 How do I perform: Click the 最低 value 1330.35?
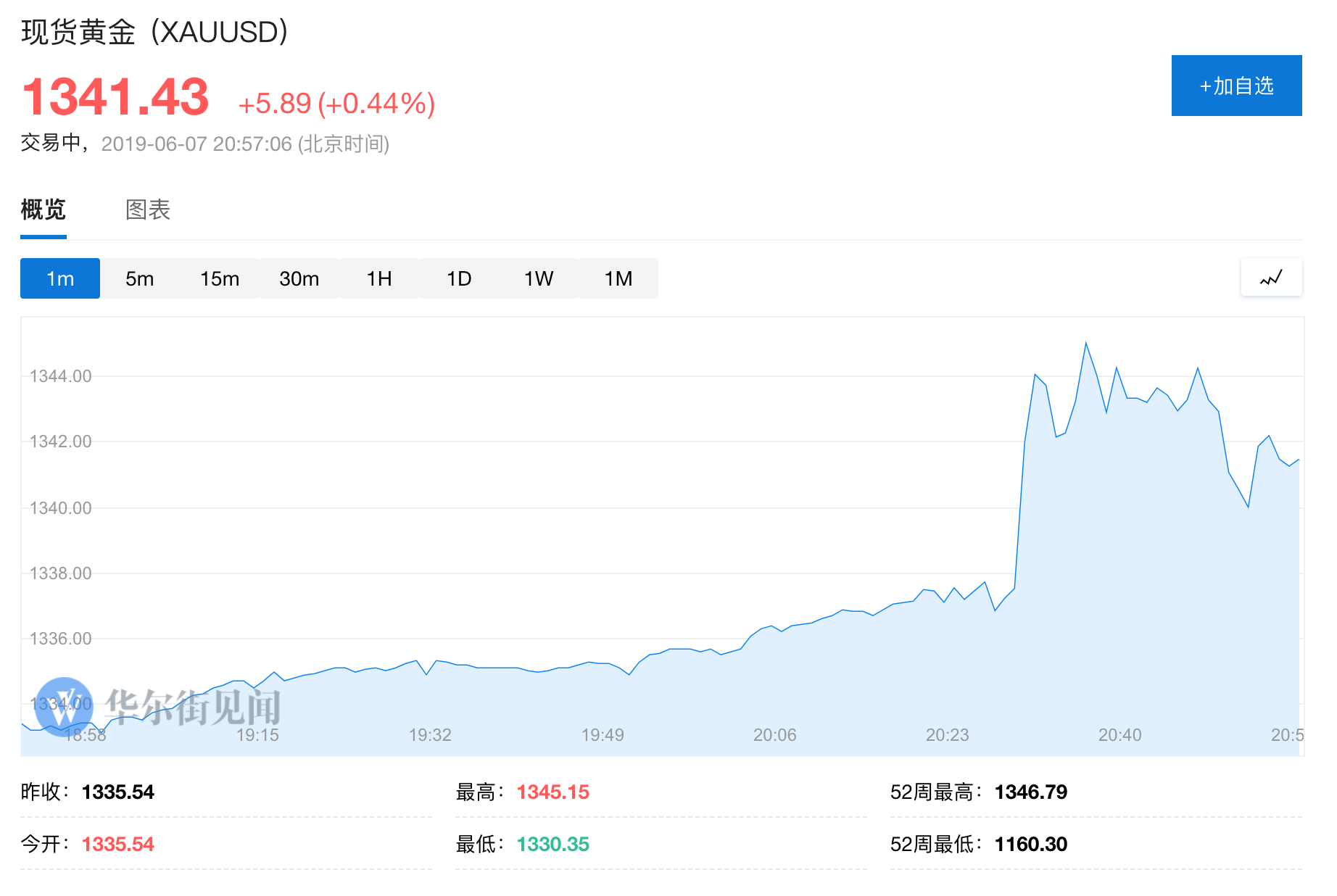coord(552,845)
